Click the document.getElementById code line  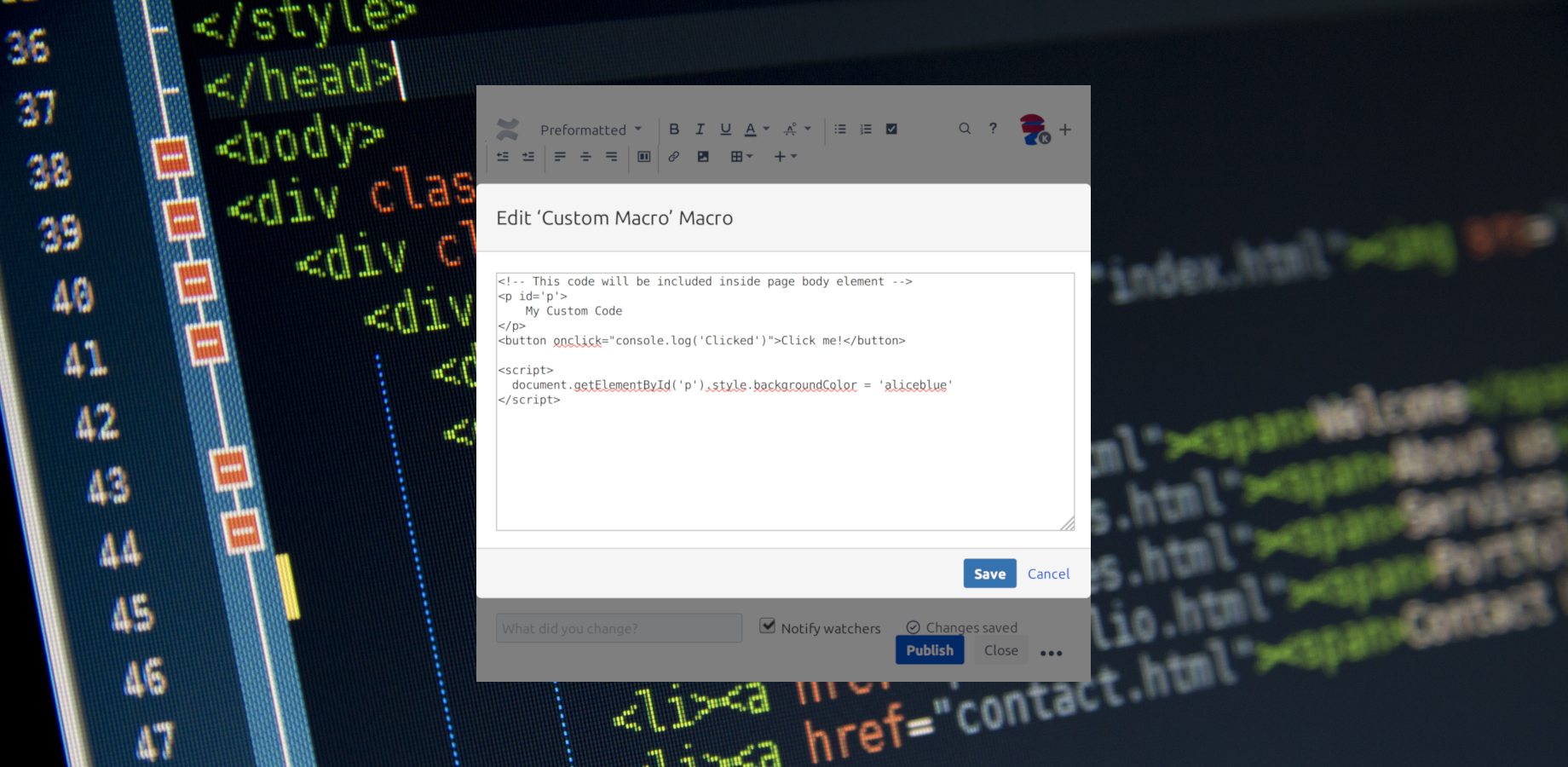pos(732,385)
